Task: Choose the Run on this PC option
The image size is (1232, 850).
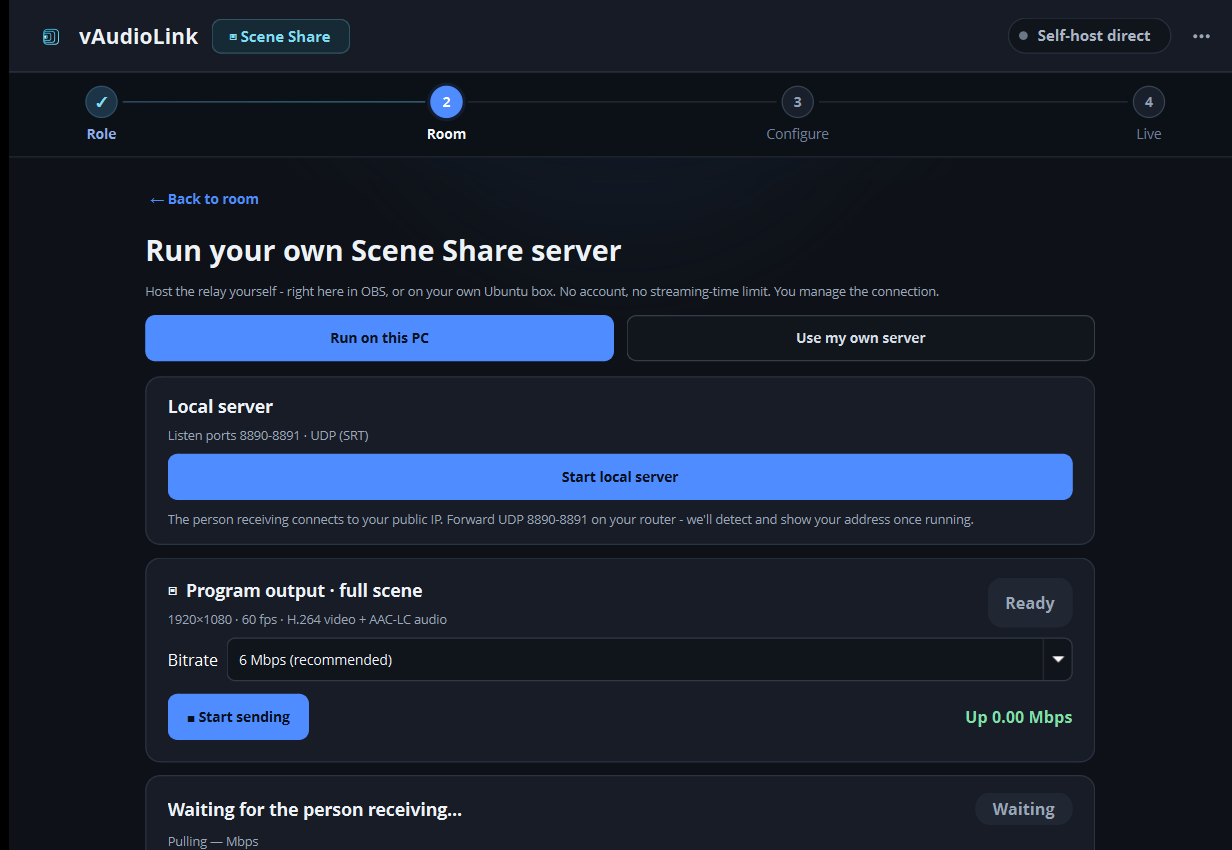Action: click(x=379, y=338)
